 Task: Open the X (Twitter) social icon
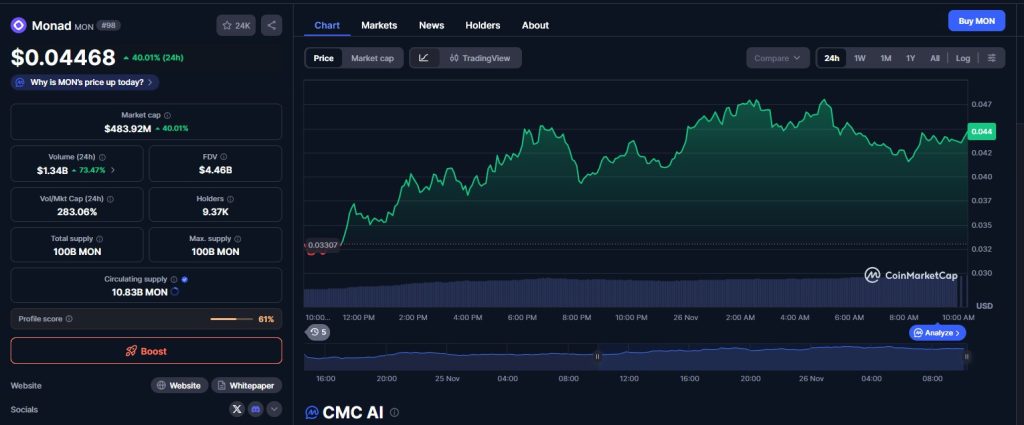(237, 409)
